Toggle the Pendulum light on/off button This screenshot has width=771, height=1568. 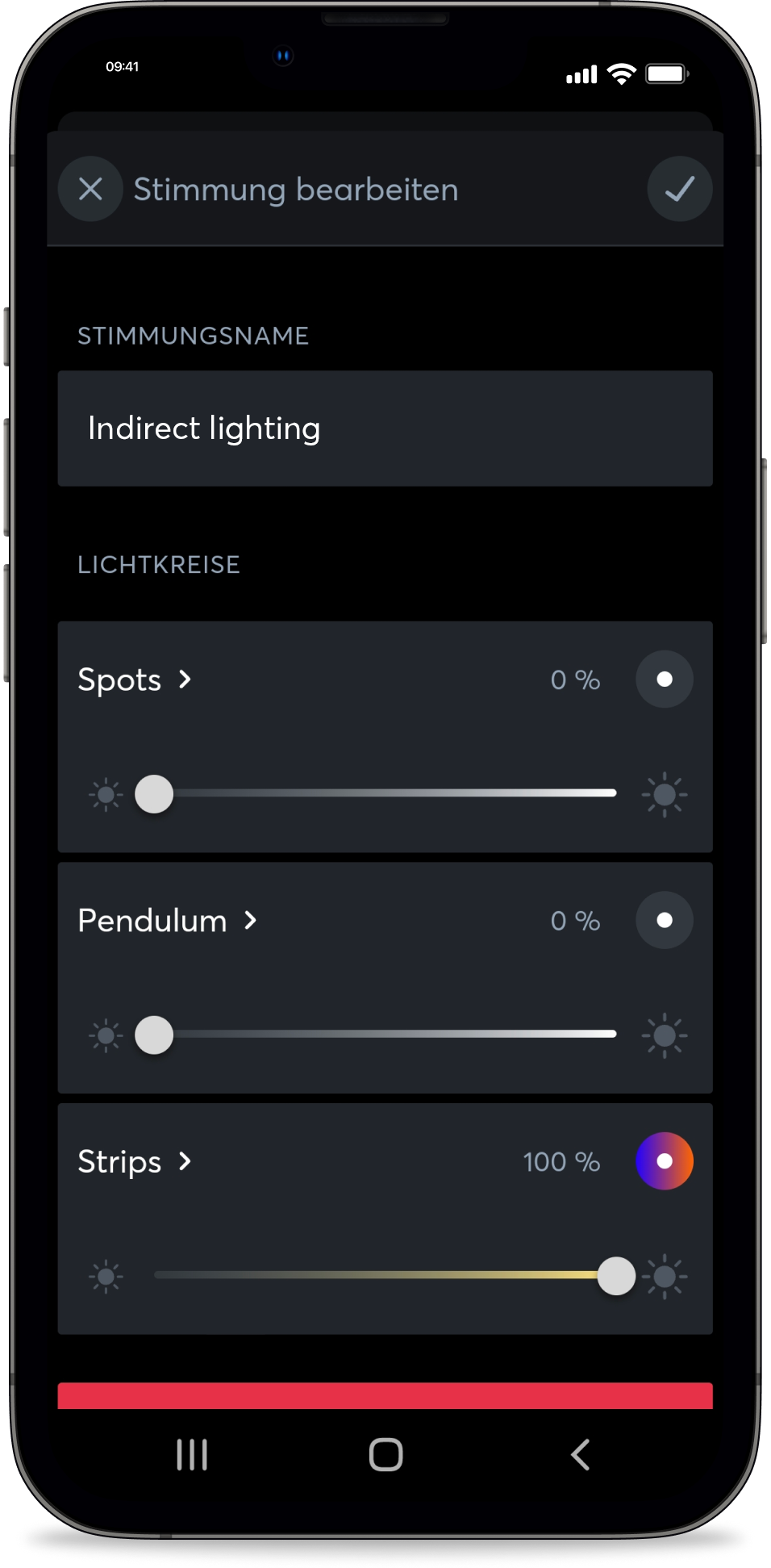664,920
